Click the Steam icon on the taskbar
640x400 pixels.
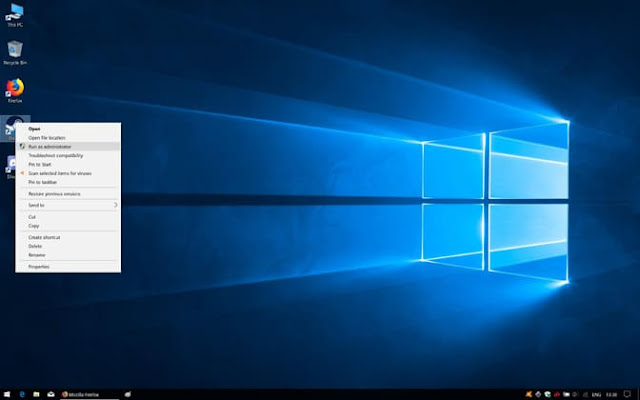click(x=128, y=394)
